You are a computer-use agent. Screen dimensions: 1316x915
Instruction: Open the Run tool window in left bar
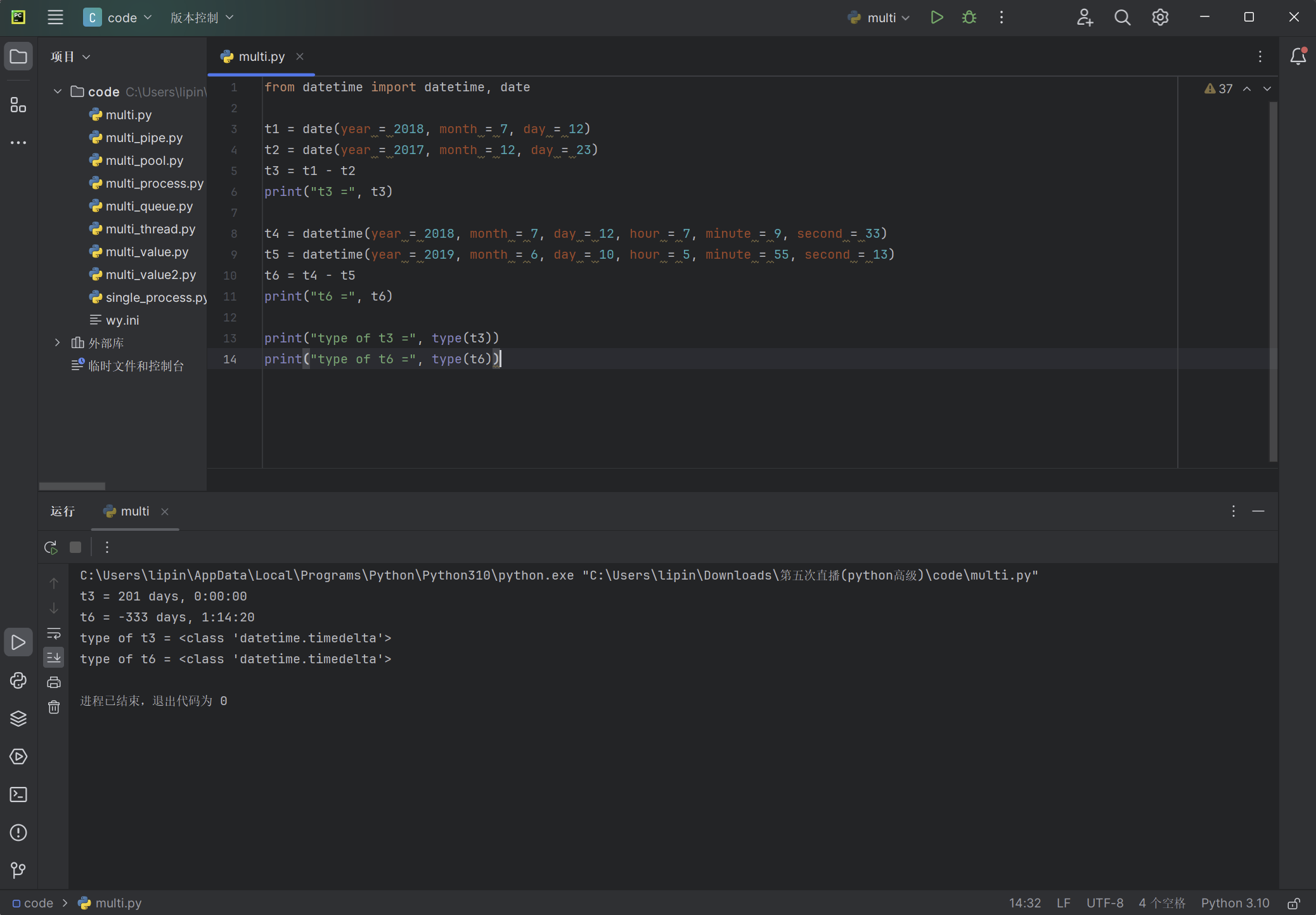[18, 642]
